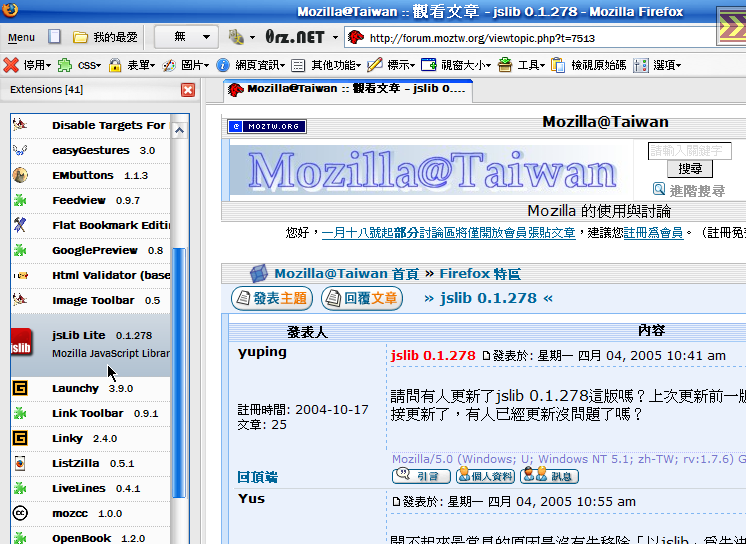
Task: Click the red X disable icon
Action: (11, 65)
